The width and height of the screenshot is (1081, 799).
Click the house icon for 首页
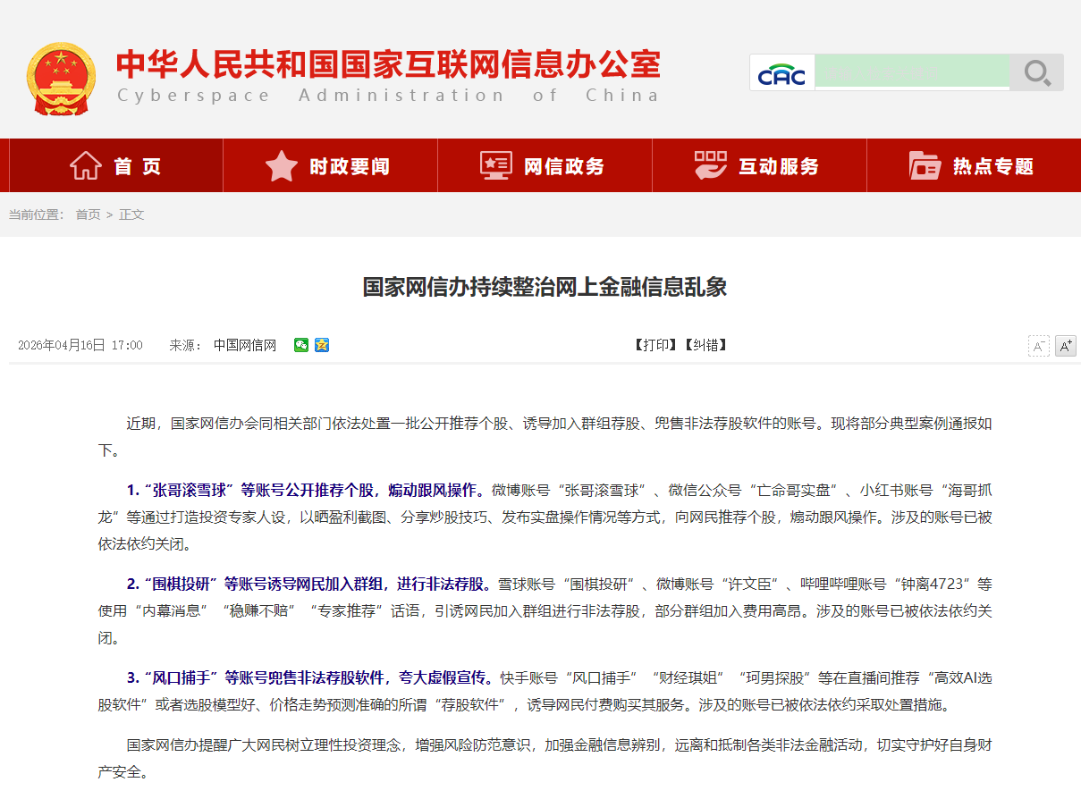(86, 166)
